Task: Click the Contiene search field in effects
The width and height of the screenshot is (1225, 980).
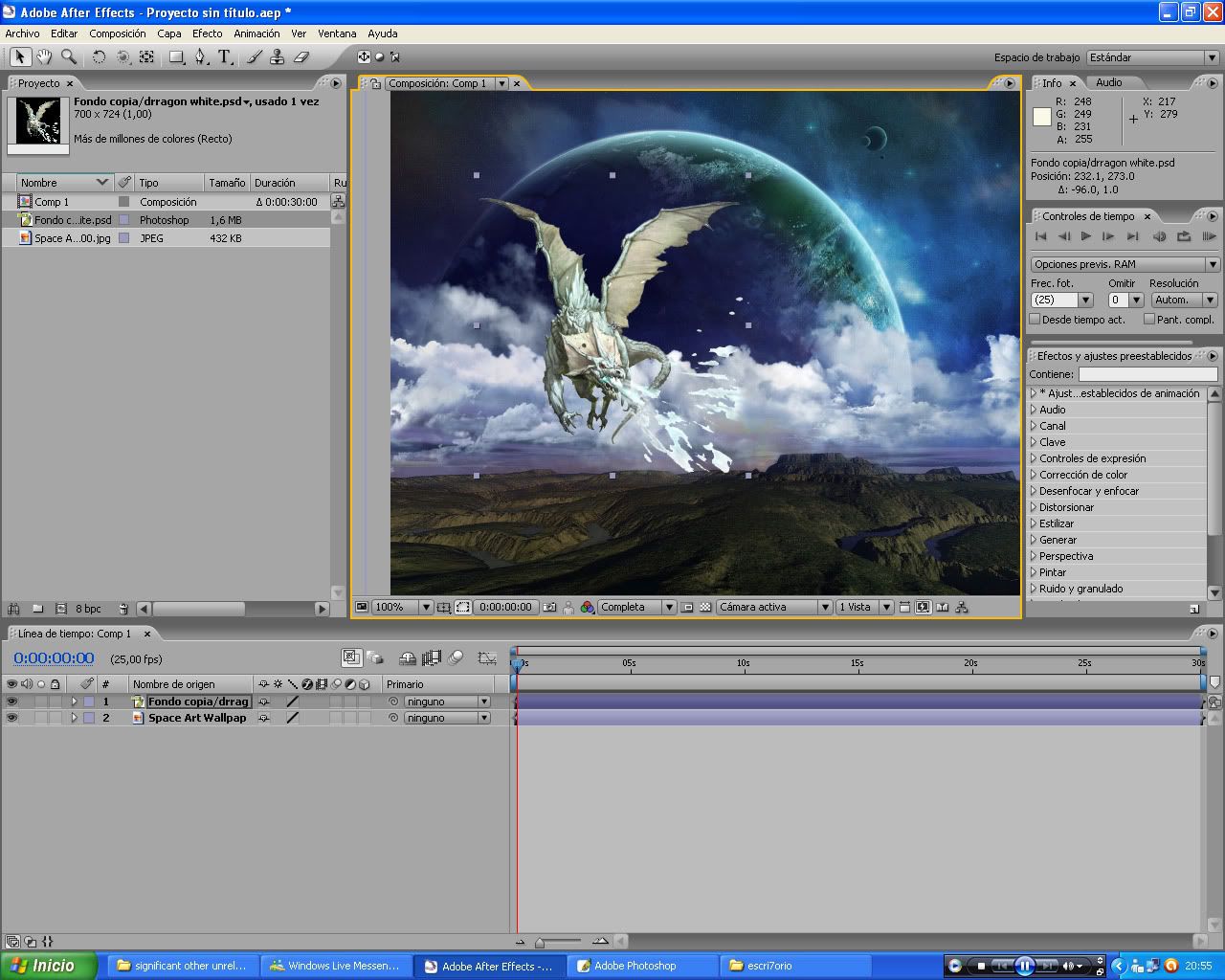Action: pyautogui.click(x=1147, y=374)
